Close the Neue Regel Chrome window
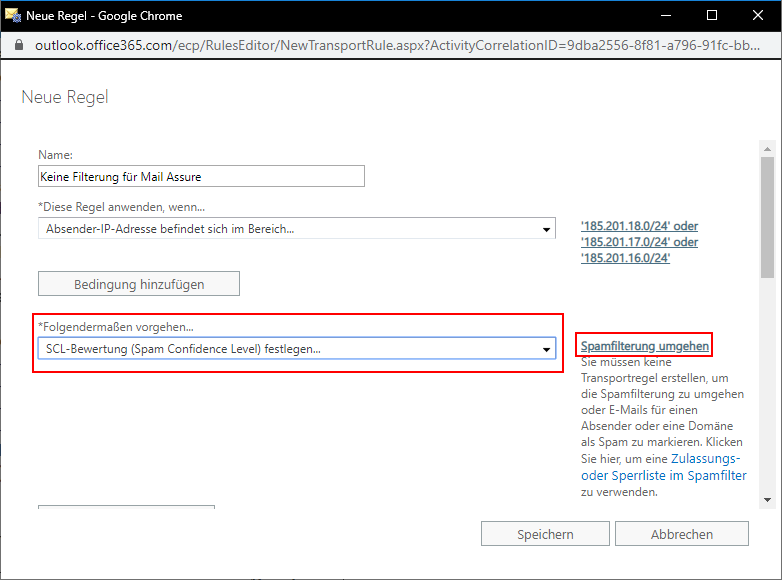782x580 pixels. point(757,16)
